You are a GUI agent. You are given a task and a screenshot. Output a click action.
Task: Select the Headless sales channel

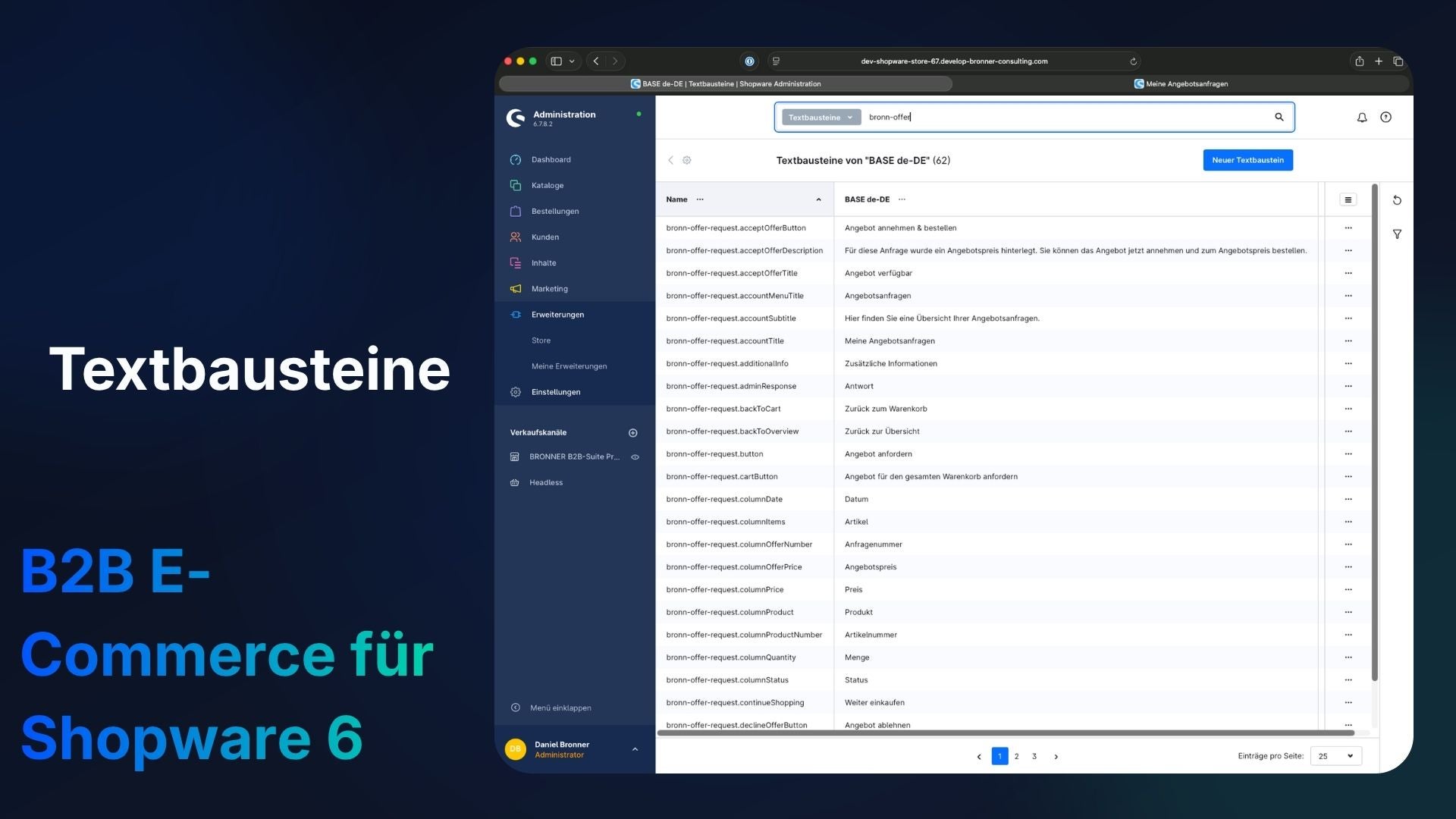546,482
